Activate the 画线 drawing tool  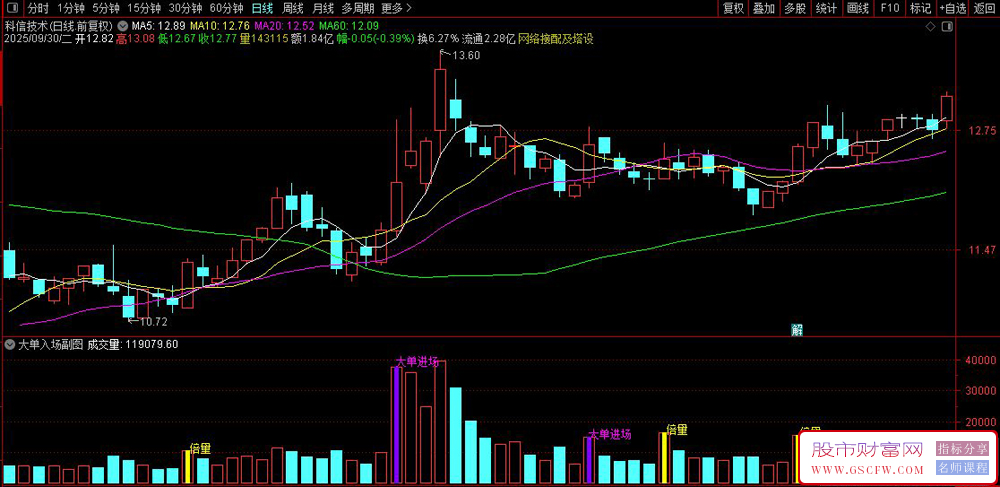click(858, 8)
